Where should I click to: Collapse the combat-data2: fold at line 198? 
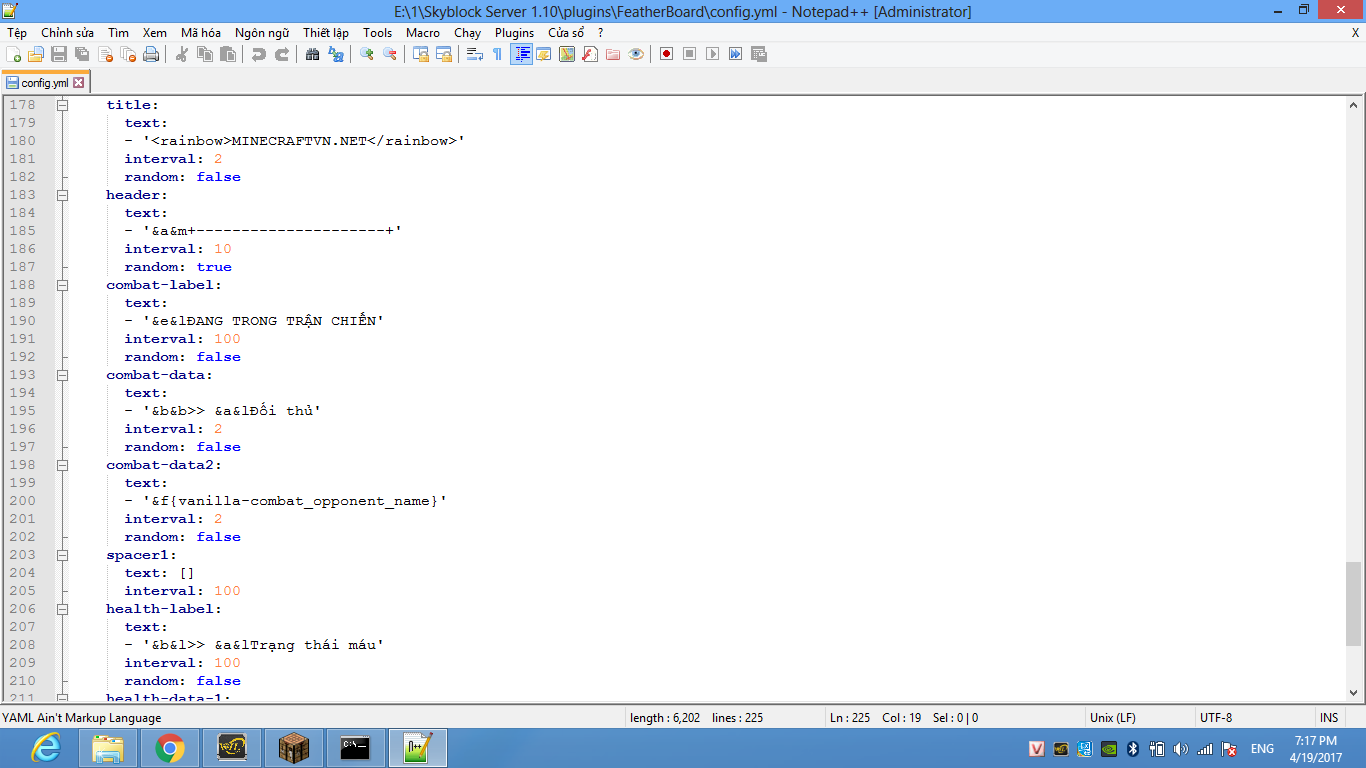click(x=62, y=465)
